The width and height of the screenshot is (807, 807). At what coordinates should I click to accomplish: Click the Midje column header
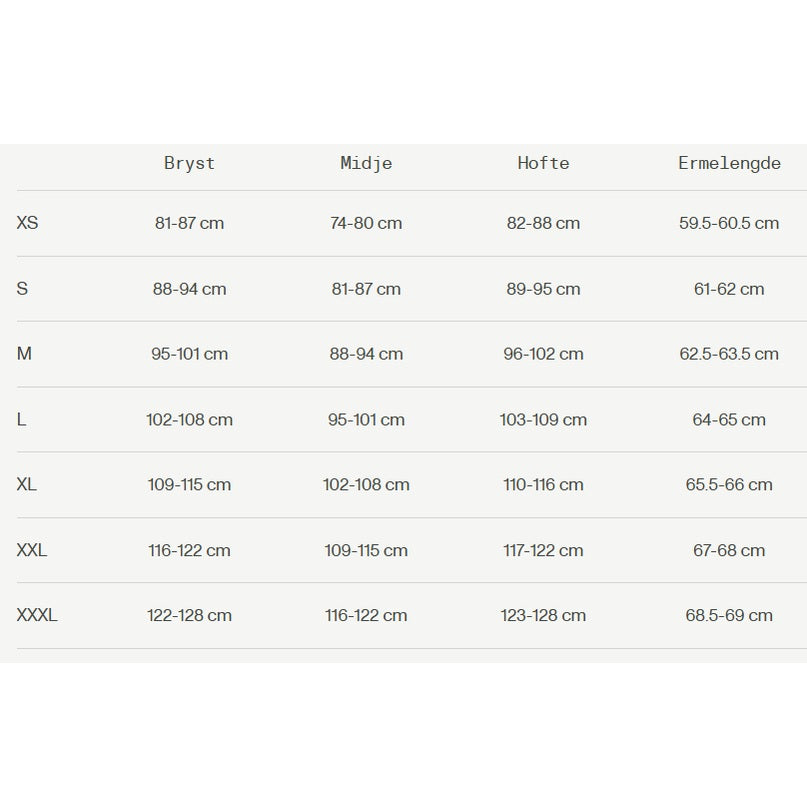(366, 163)
